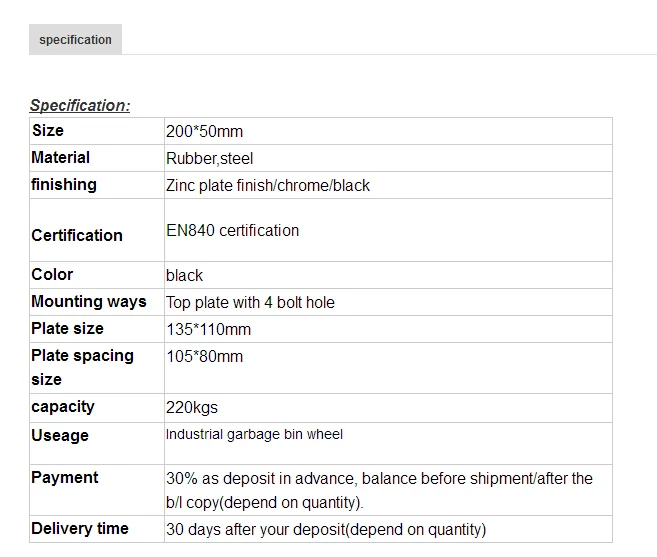
Task: Click the Industrial garbage bin wheel text
Action: click(x=254, y=435)
